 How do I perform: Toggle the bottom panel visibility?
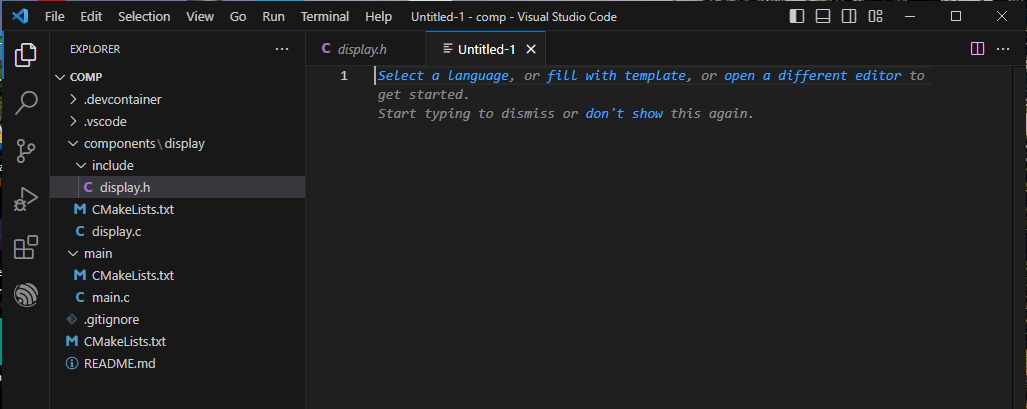[x=823, y=16]
